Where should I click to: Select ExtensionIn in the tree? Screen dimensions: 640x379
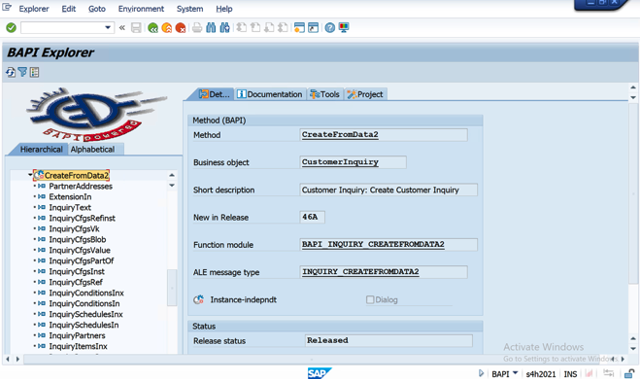point(70,197)
